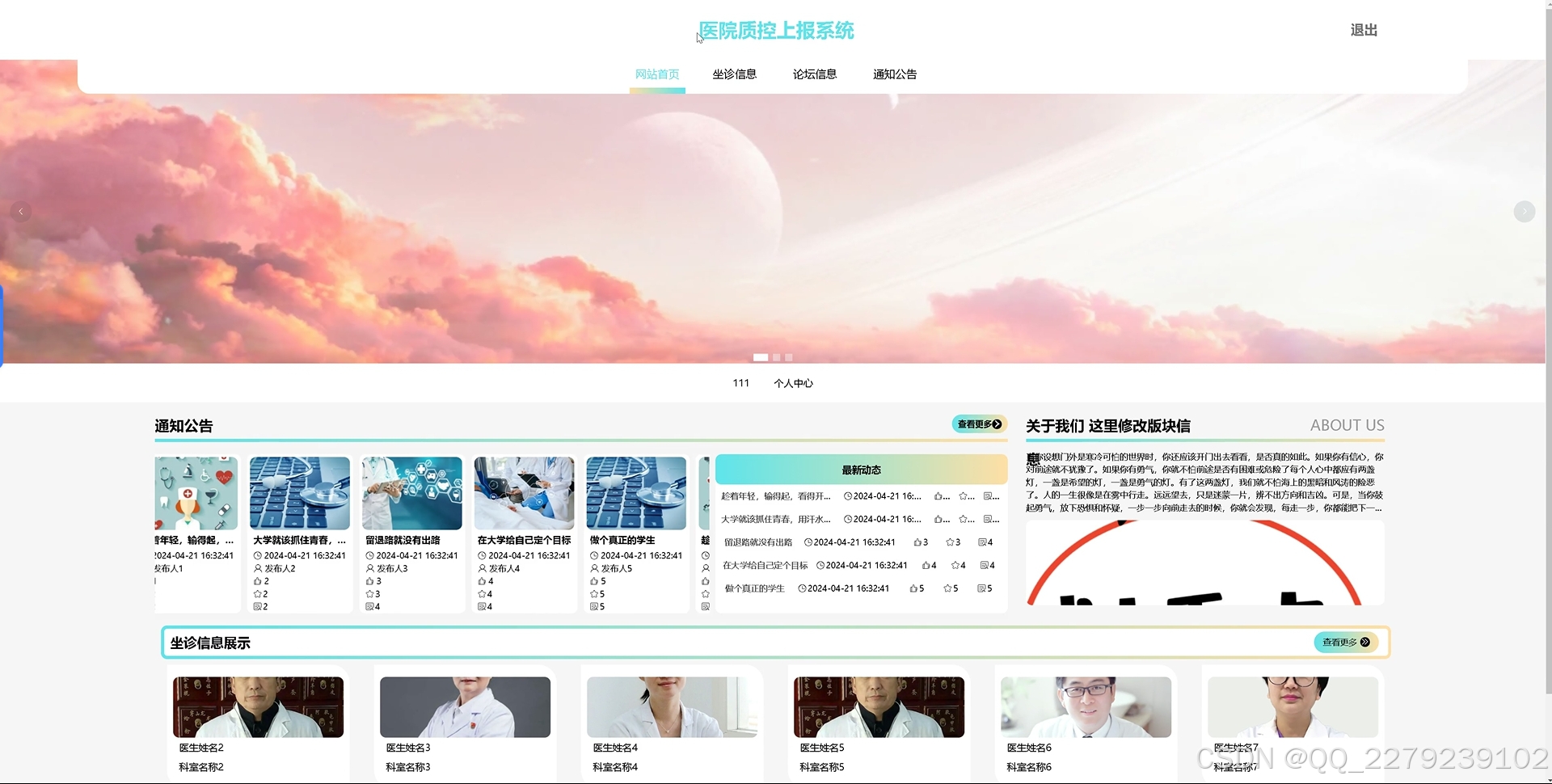The image size is (1552, 784).
Task: Click the 医院质控上报系统 site title
Action: coord(776,31)
